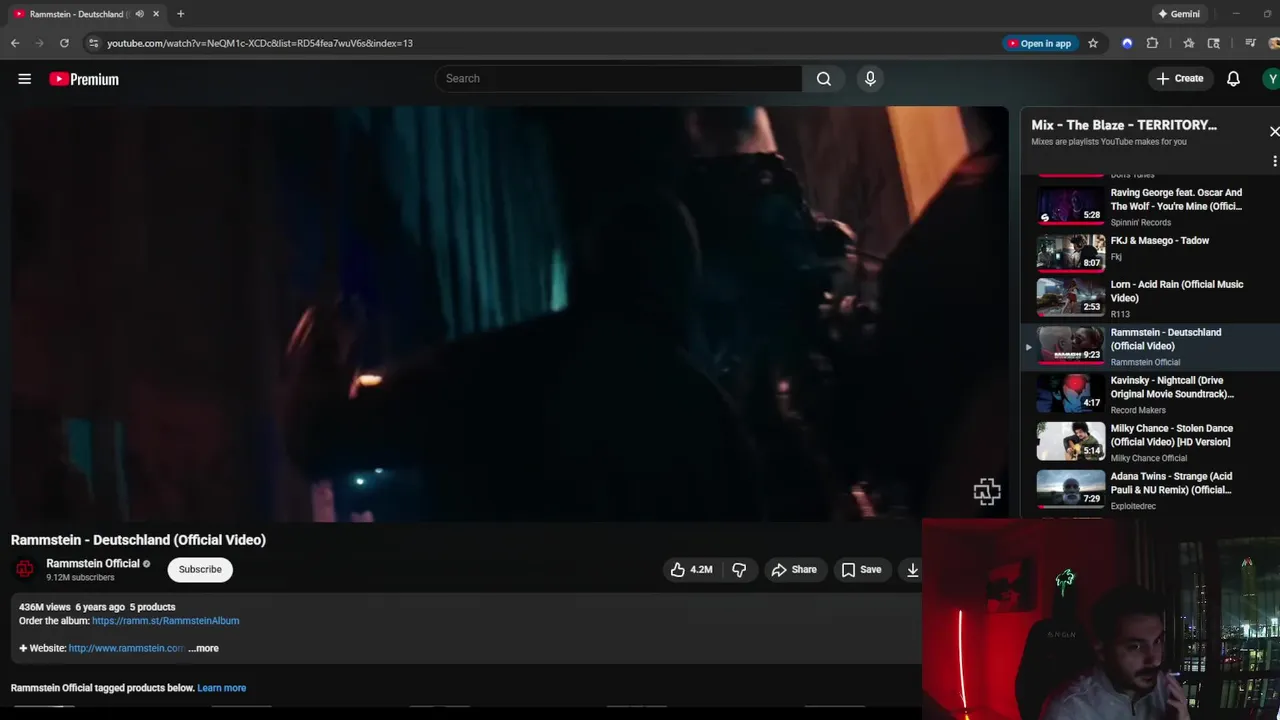Open the browser extensions puzzle icon

point(1152,43)
